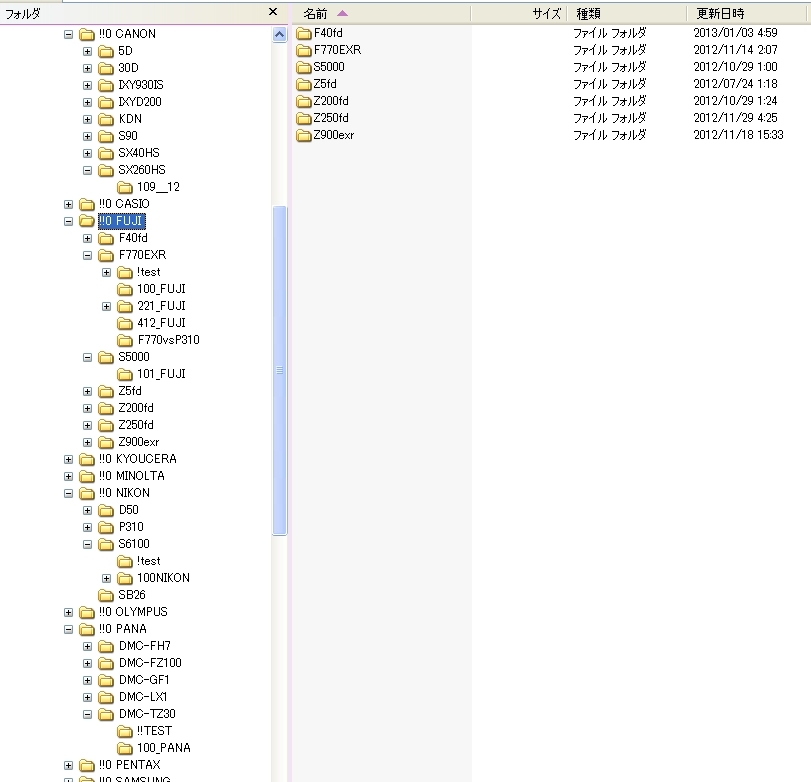Viewport: 811px width, 782px height.
Task: Select DMC-LX1 in the folder tree
Action: 143,697
